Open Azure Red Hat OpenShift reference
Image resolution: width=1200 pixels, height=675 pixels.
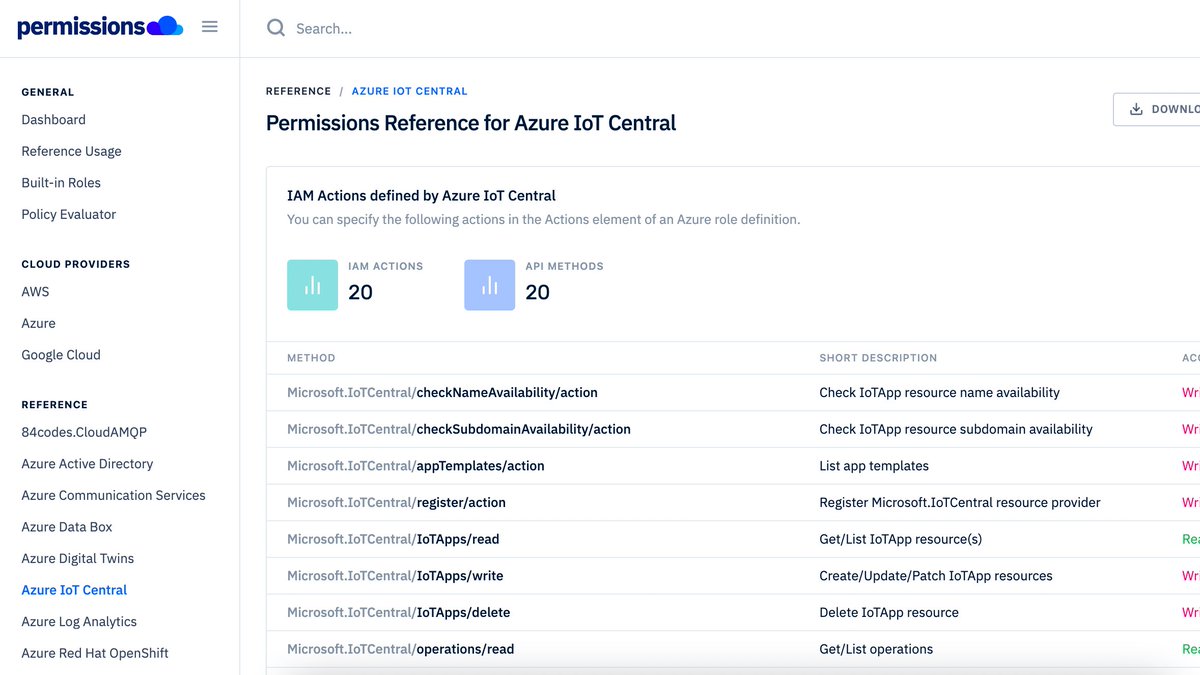click(95, 653)
